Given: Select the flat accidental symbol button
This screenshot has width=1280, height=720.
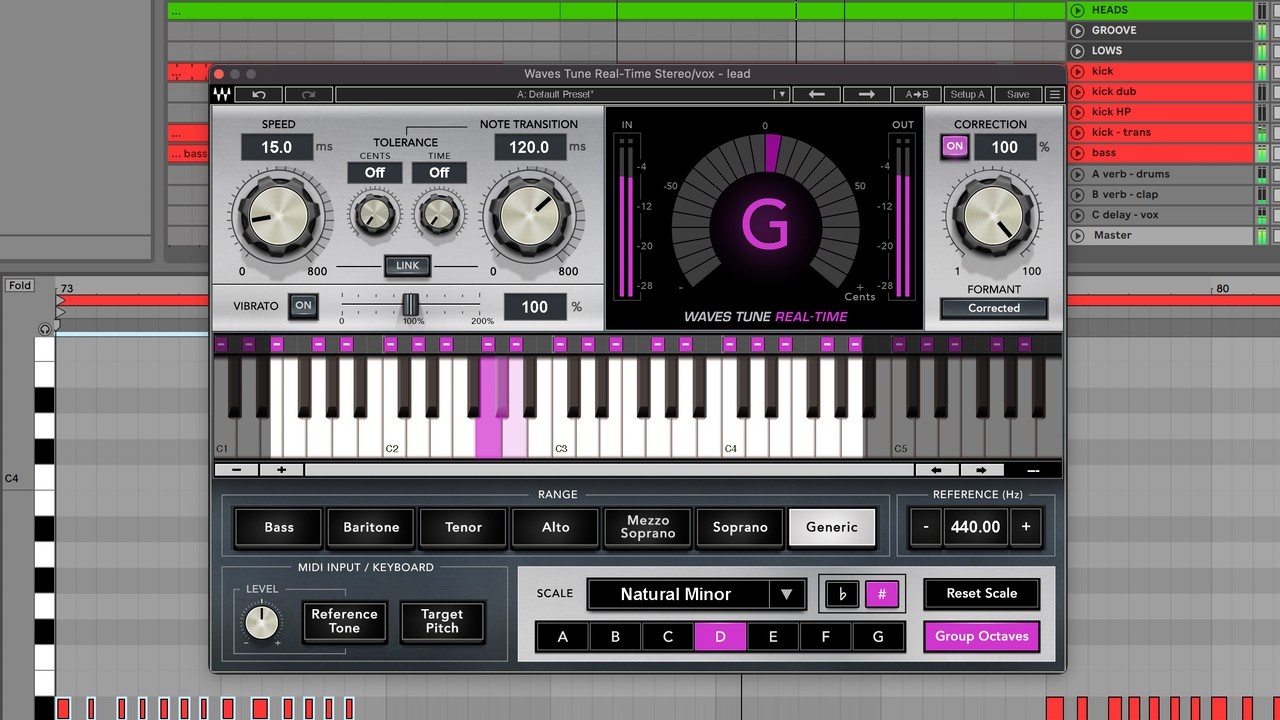Looking at the screenshot, I should pos(842,594).
